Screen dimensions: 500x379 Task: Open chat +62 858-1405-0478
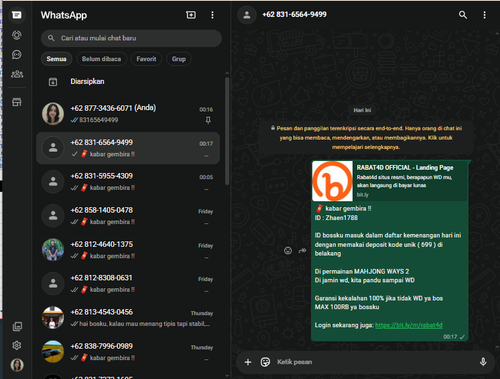click(128, 216)
